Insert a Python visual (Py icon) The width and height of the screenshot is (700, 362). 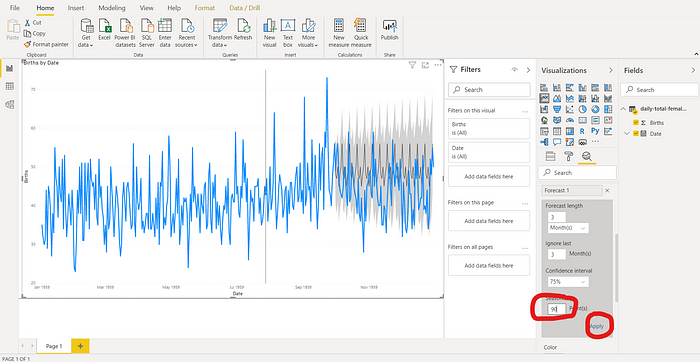point(595,131)
